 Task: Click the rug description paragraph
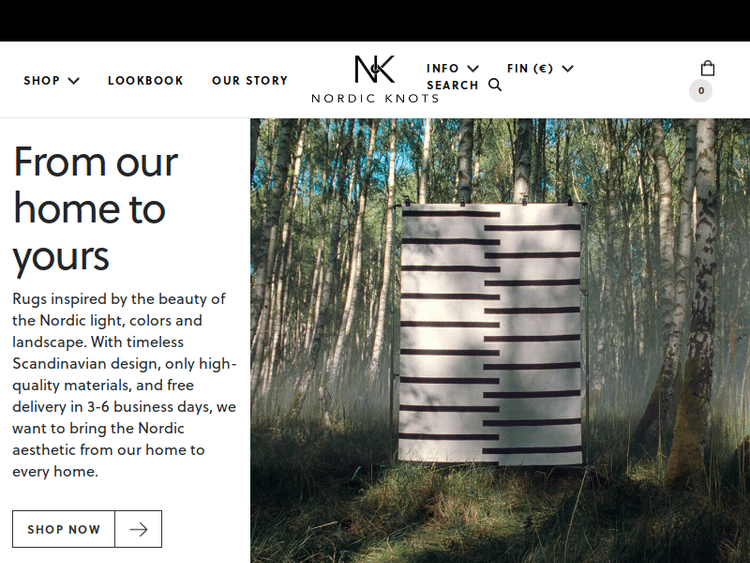[x=124, y=385]
